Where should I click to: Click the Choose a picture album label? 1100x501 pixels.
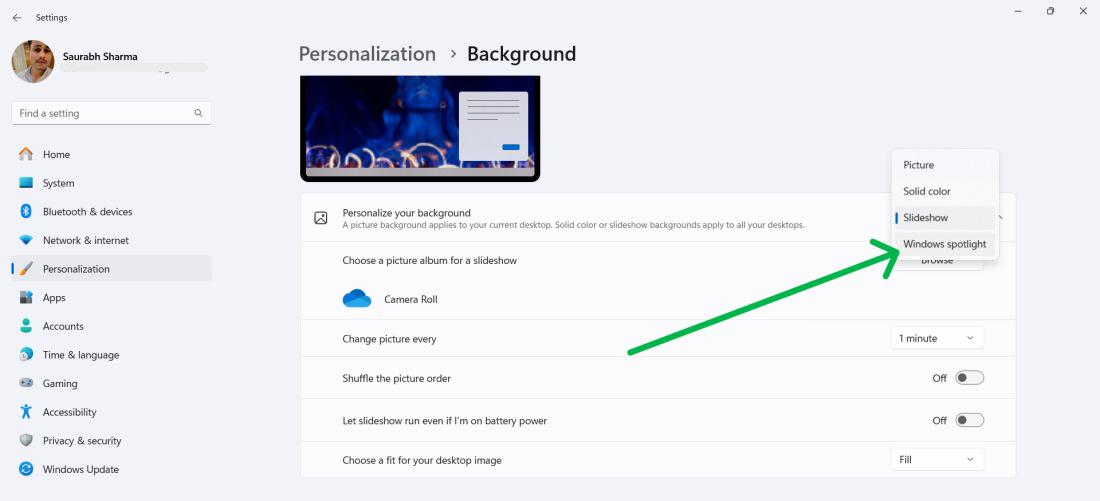(x=429, y=260)
